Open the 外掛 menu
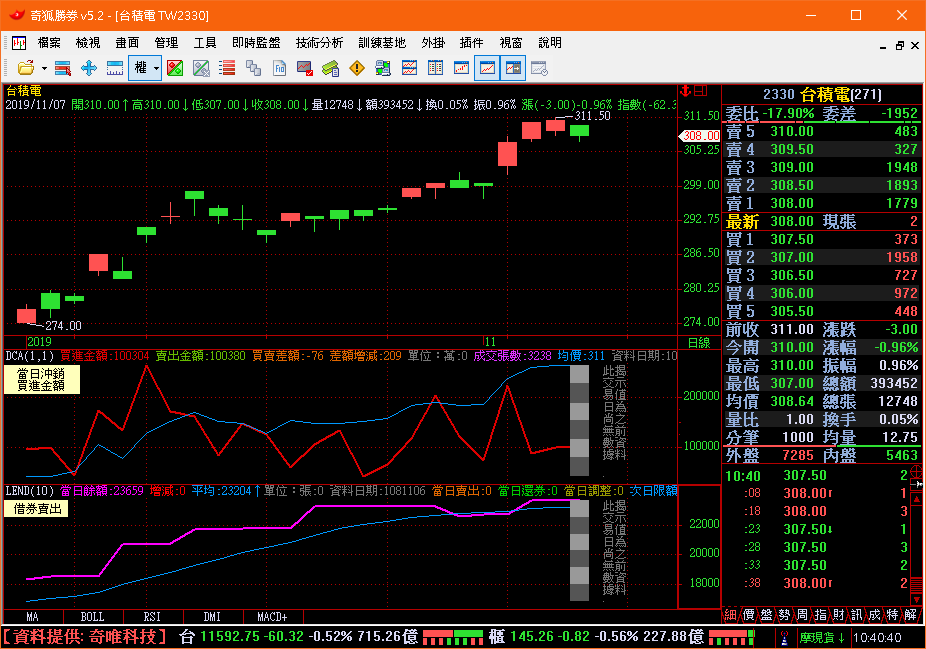This screenshot has width=926, height=649. click(433, 43)
